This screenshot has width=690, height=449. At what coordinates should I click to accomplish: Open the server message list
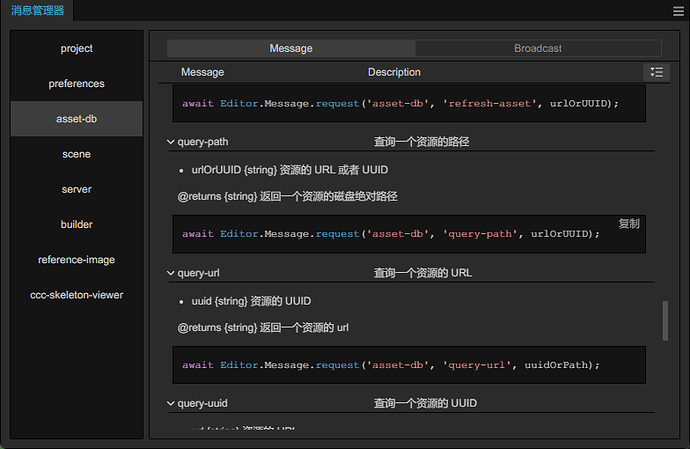pos(77,189)
